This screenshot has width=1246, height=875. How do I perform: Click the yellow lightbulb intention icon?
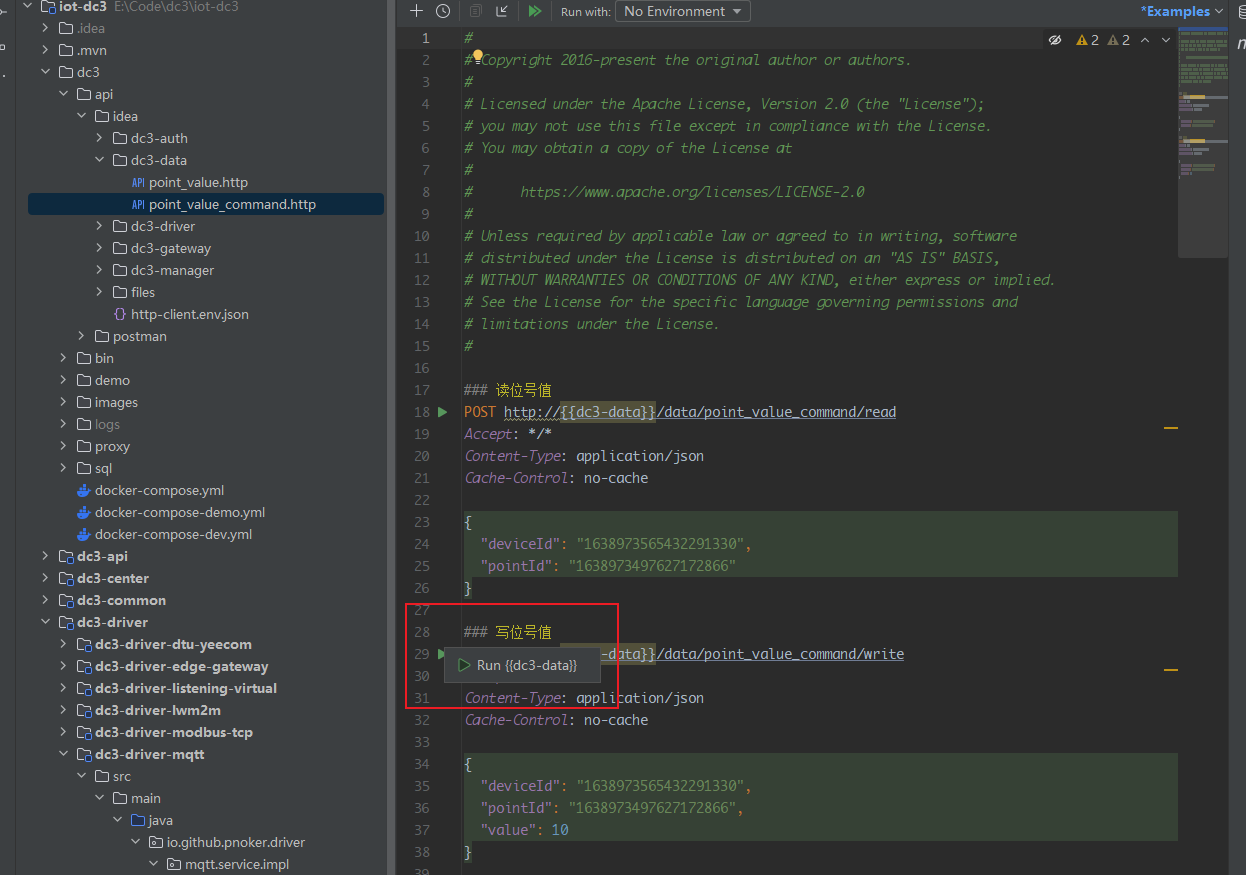[478, 57]
